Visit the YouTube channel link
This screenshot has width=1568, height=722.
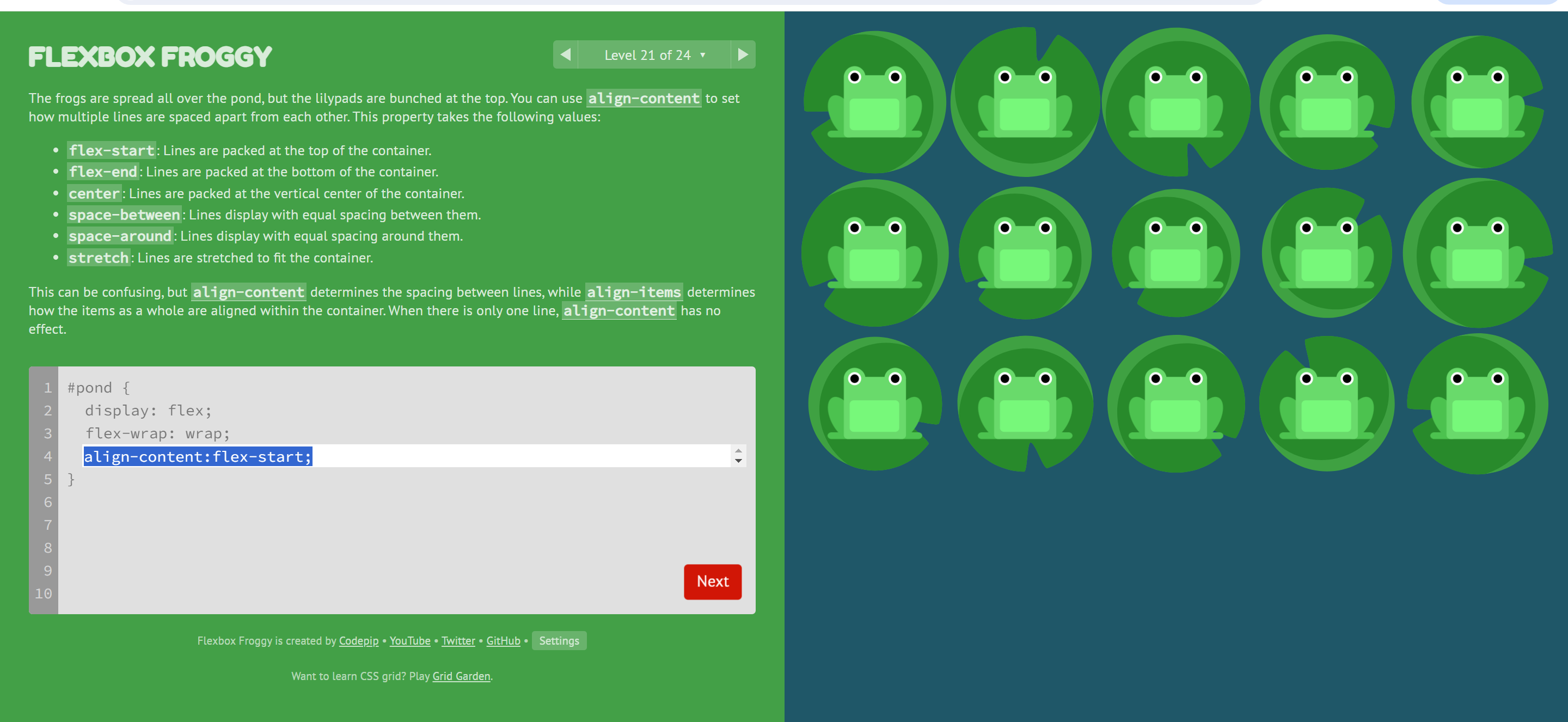click(409, 640)
